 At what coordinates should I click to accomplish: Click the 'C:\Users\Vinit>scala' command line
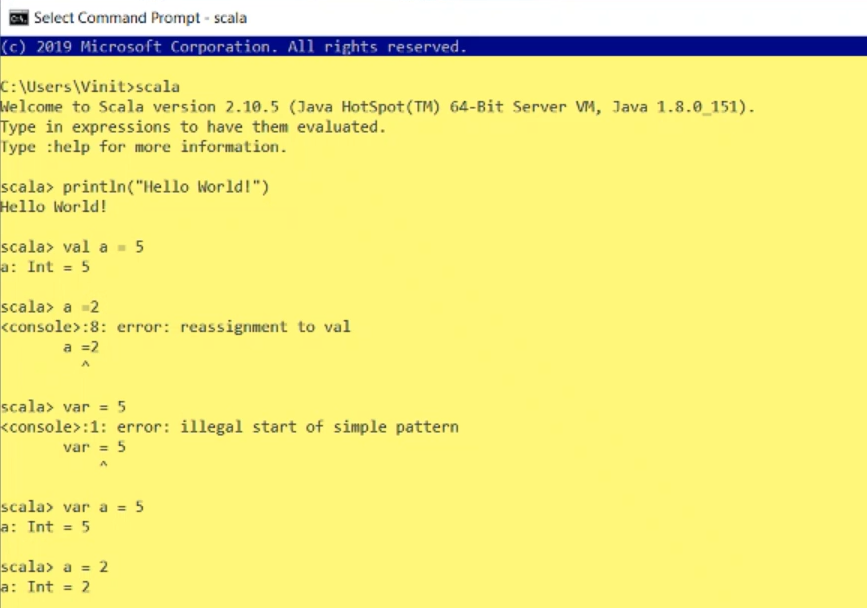pyautogui.click(x=90, y=87)
